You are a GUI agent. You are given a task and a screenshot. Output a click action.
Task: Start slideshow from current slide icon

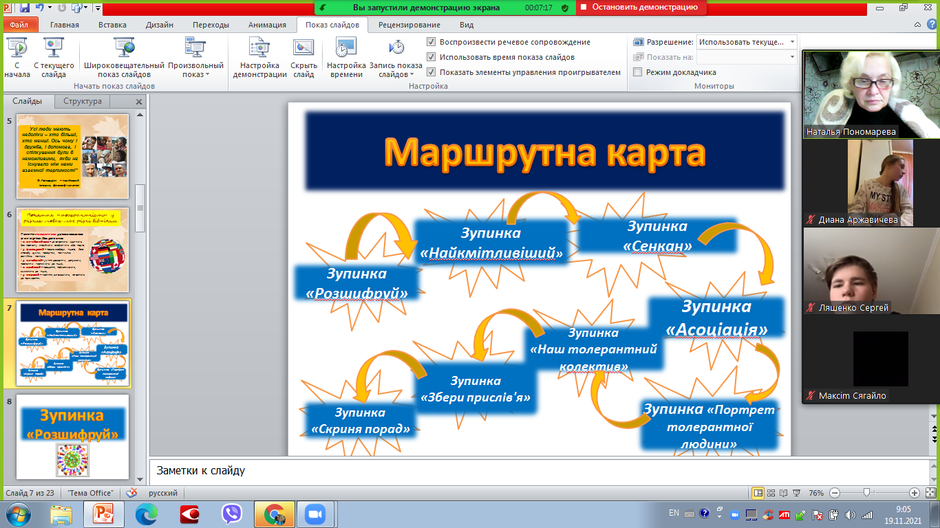[53, 48]
